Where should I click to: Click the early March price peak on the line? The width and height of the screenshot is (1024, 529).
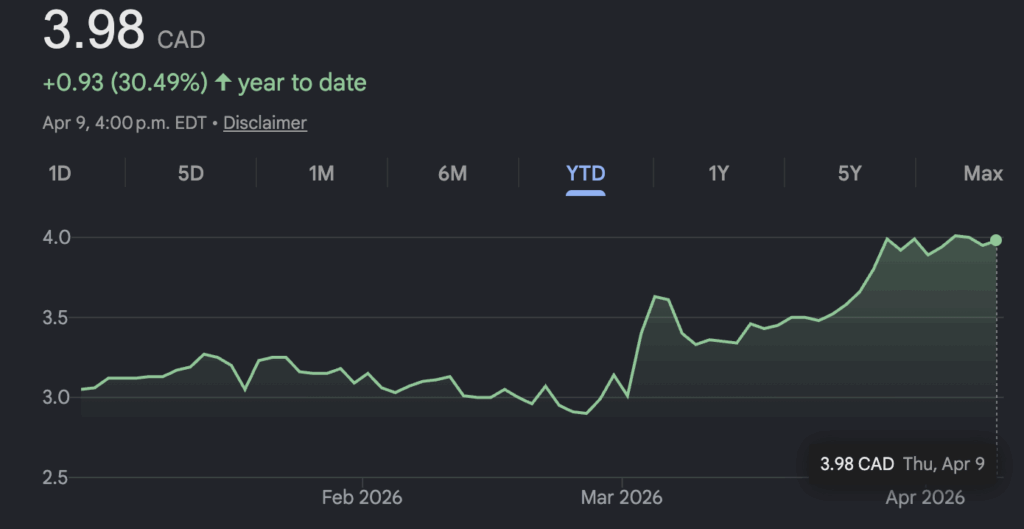(654, 296)
